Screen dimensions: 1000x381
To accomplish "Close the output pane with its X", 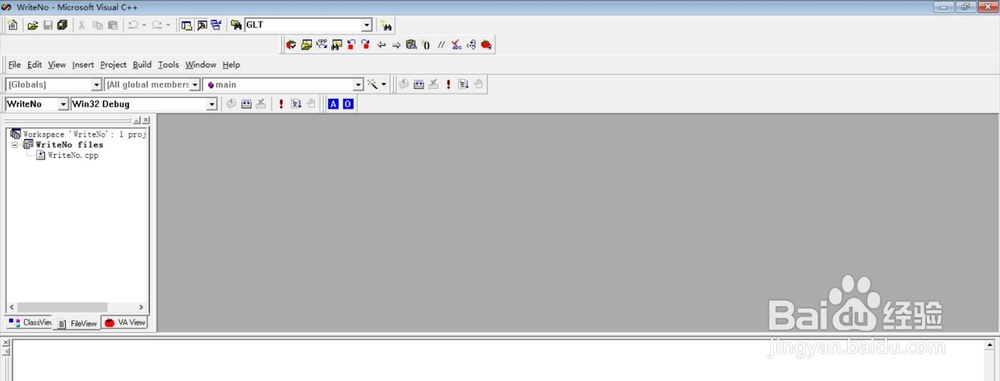I will coord(6,343).
